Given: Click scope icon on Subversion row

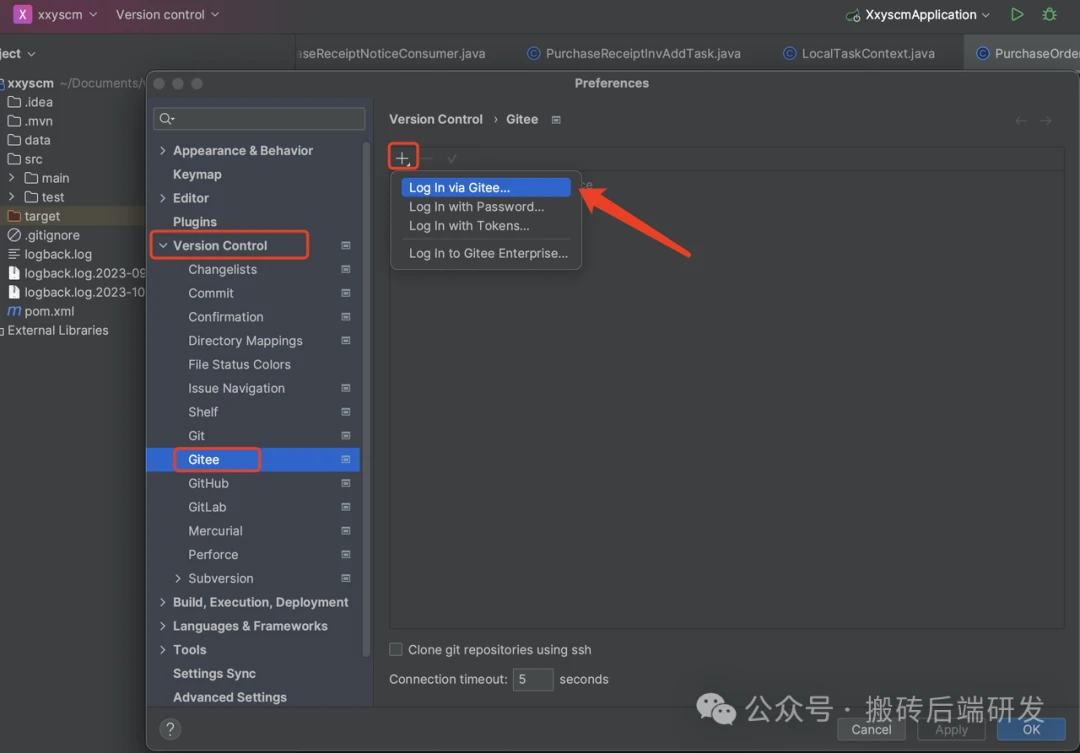Looking at the screenshot, I should coord(346,578).
